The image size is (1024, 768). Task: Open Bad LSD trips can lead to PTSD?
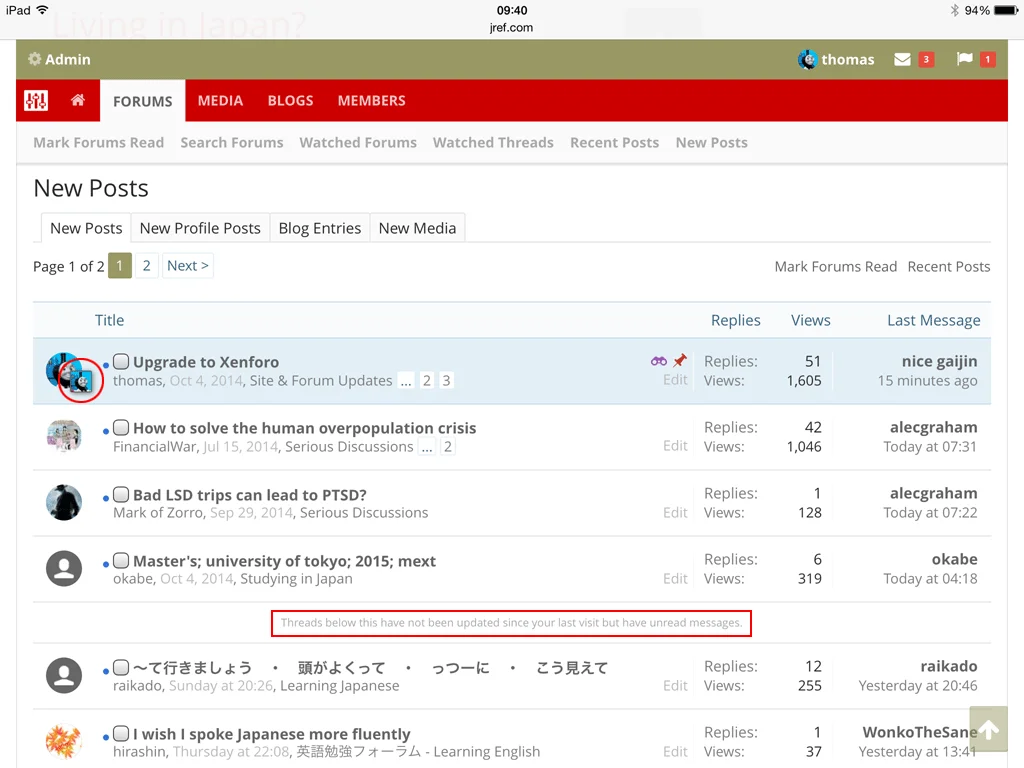[x=249, y=495]
